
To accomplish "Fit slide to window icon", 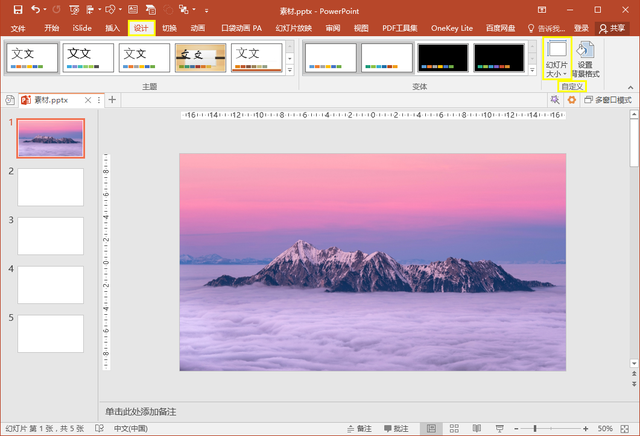I will pos(624,428).
